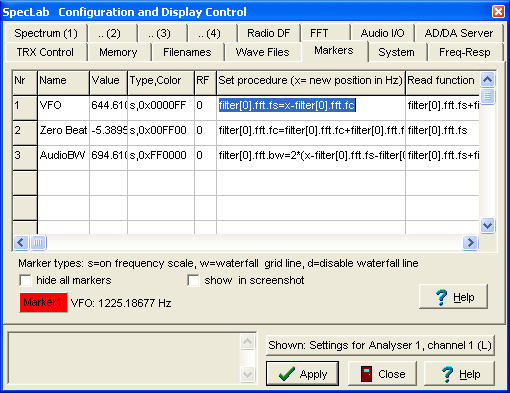510x393 pixels.
Task: Click Shown: Settings for Analyser 1 button
Action: click(380, 345)
